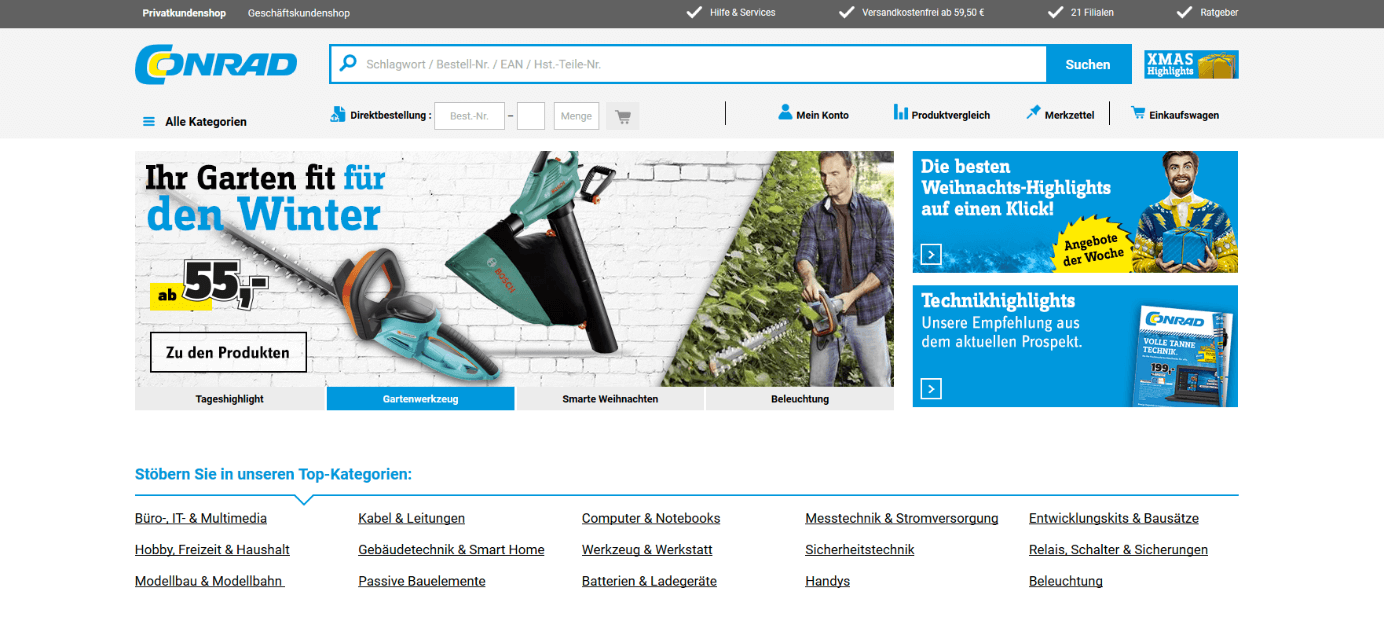Open Messtechnik & Stromversorgung category
1384x643 pixels.
click(902, 518)
